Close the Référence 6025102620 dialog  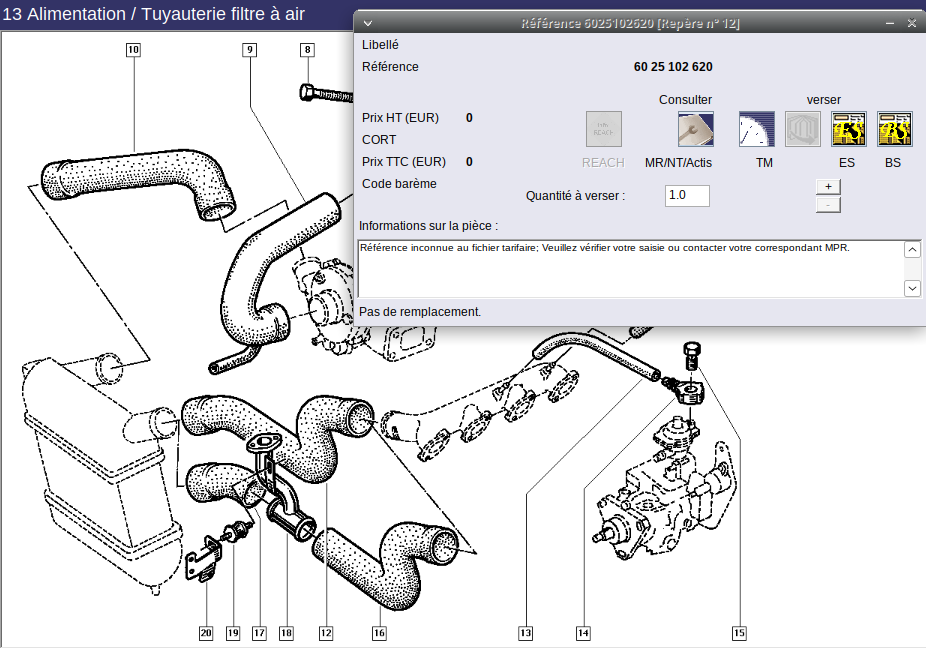pos(911,23)
